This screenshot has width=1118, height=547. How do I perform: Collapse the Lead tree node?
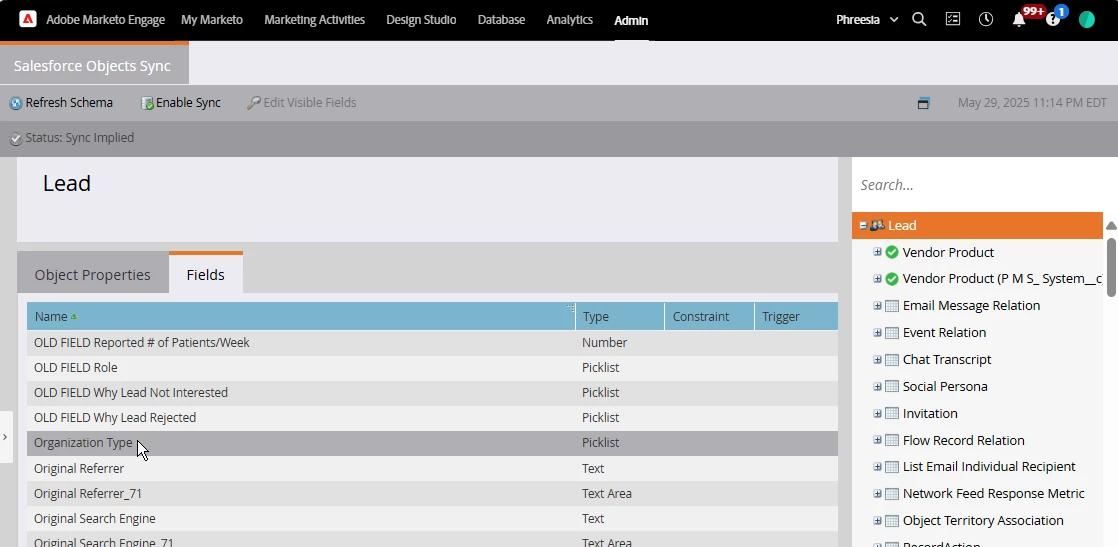[863, 225]
